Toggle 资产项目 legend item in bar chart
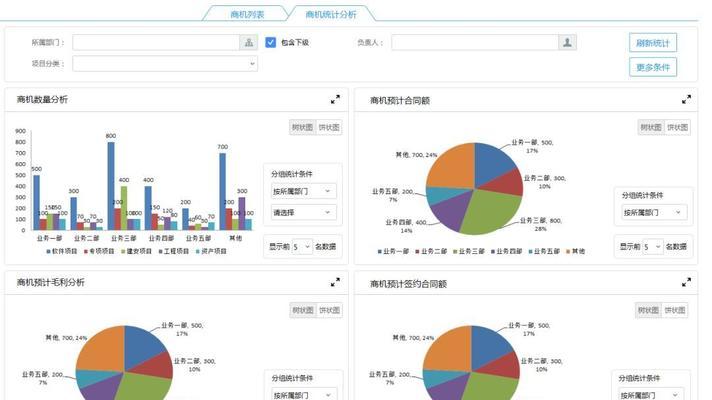The width and height of the screenshot is (712, 400). [211, 251]
